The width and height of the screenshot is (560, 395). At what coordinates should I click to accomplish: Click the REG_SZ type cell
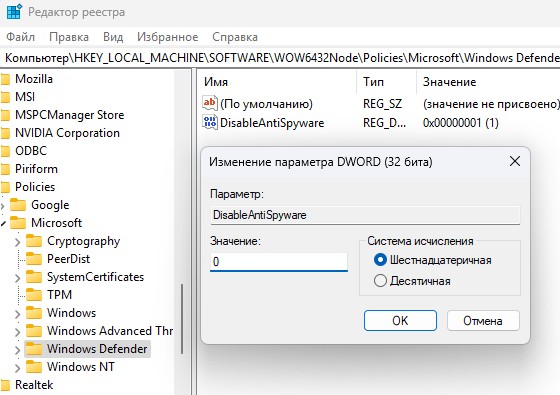382,104
